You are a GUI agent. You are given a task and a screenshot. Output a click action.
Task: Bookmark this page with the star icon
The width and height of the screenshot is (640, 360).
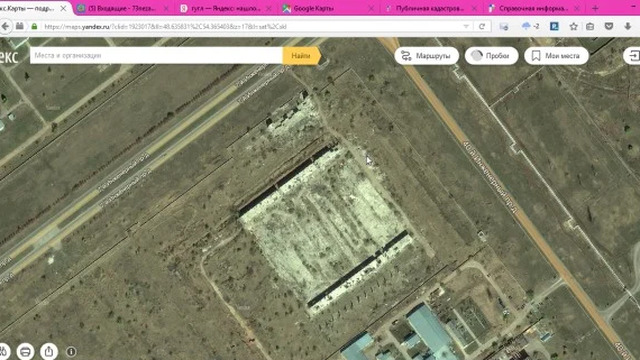click(573, 27)
